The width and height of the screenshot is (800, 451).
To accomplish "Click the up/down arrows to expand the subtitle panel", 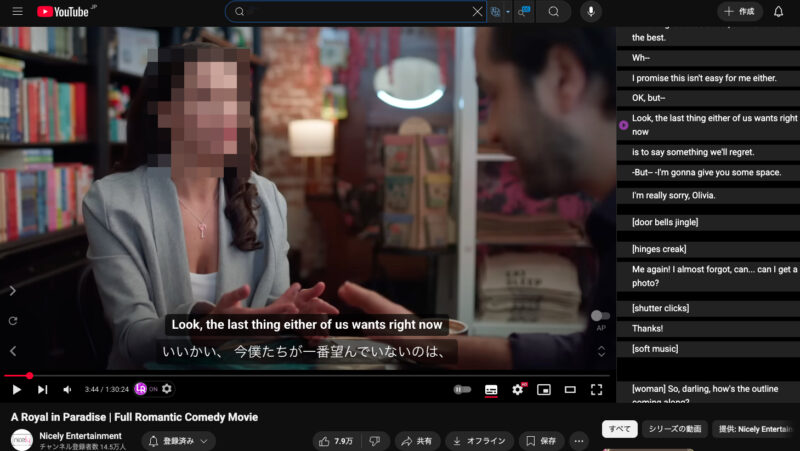I will click(x=602, y=351).
